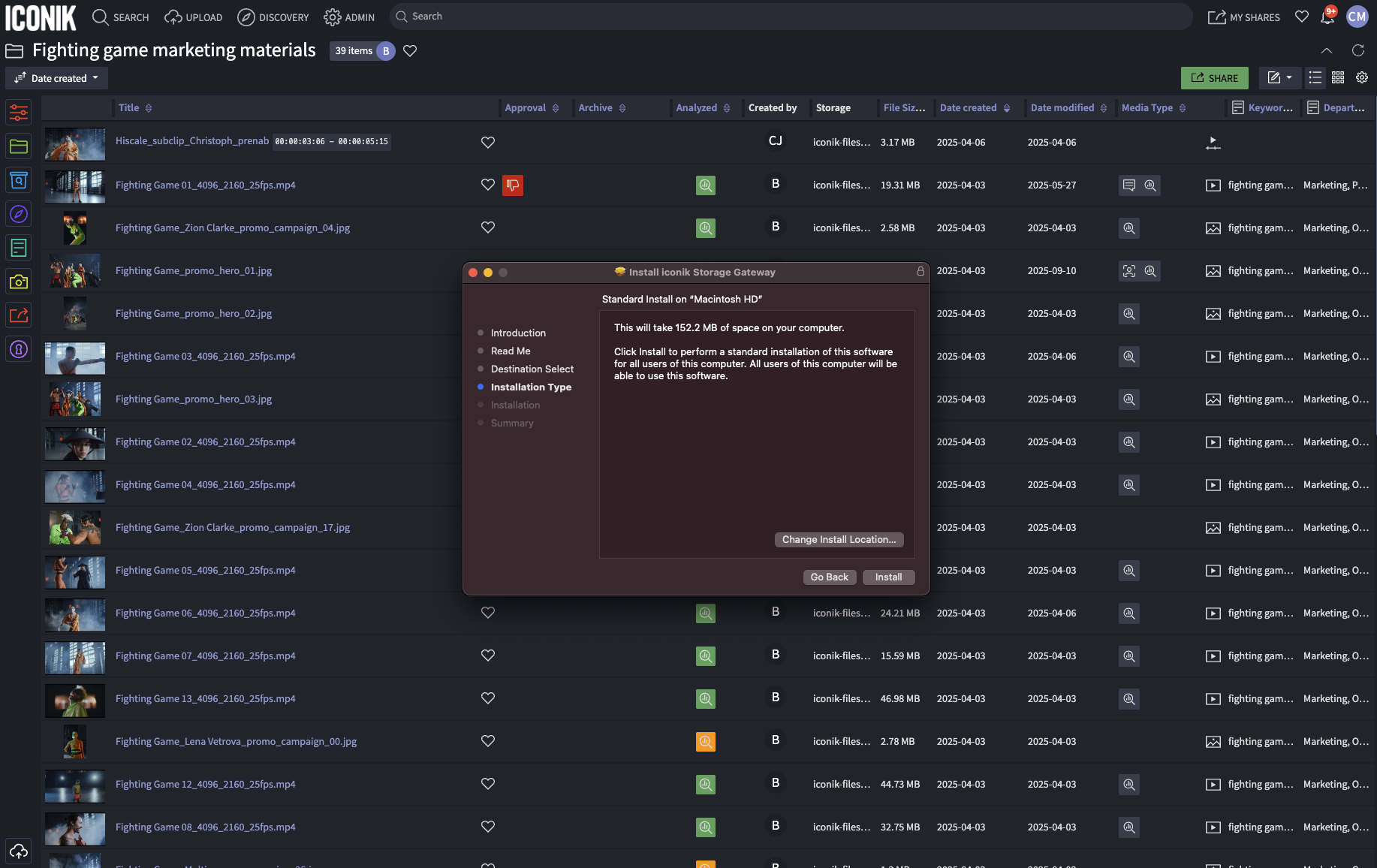This screenshot has height=868, width=1377.
Task: Open the Discovery menu item
Action: coord(273,17)
